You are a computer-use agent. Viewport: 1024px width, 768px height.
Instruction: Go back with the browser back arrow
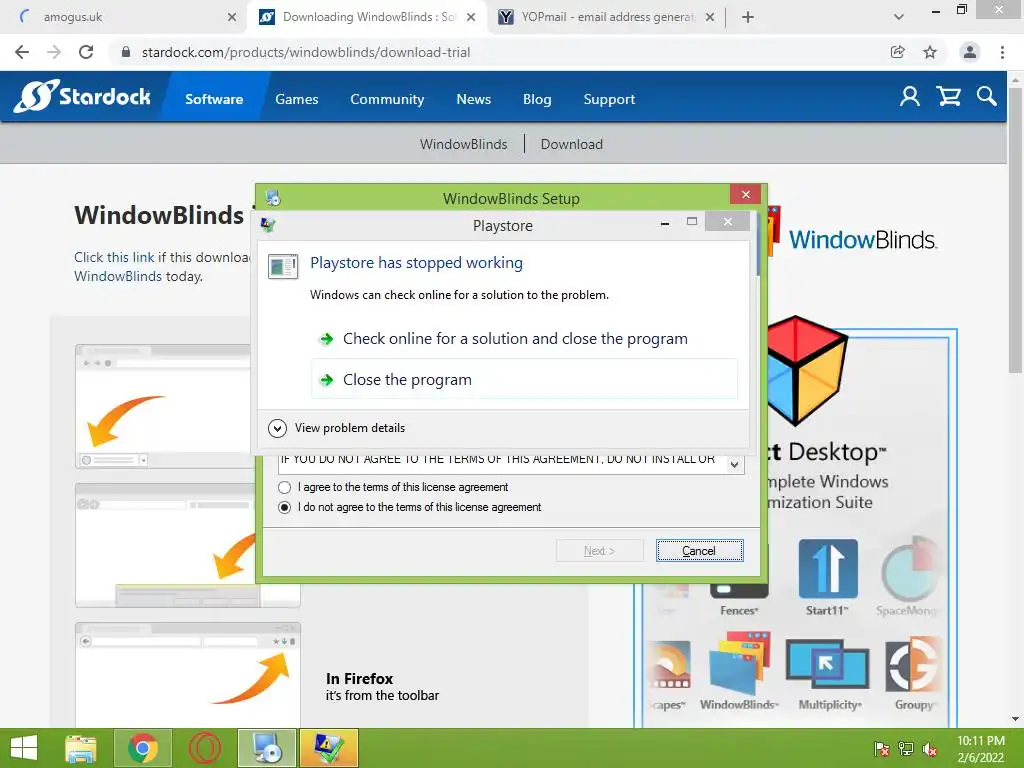click(22, 52)
